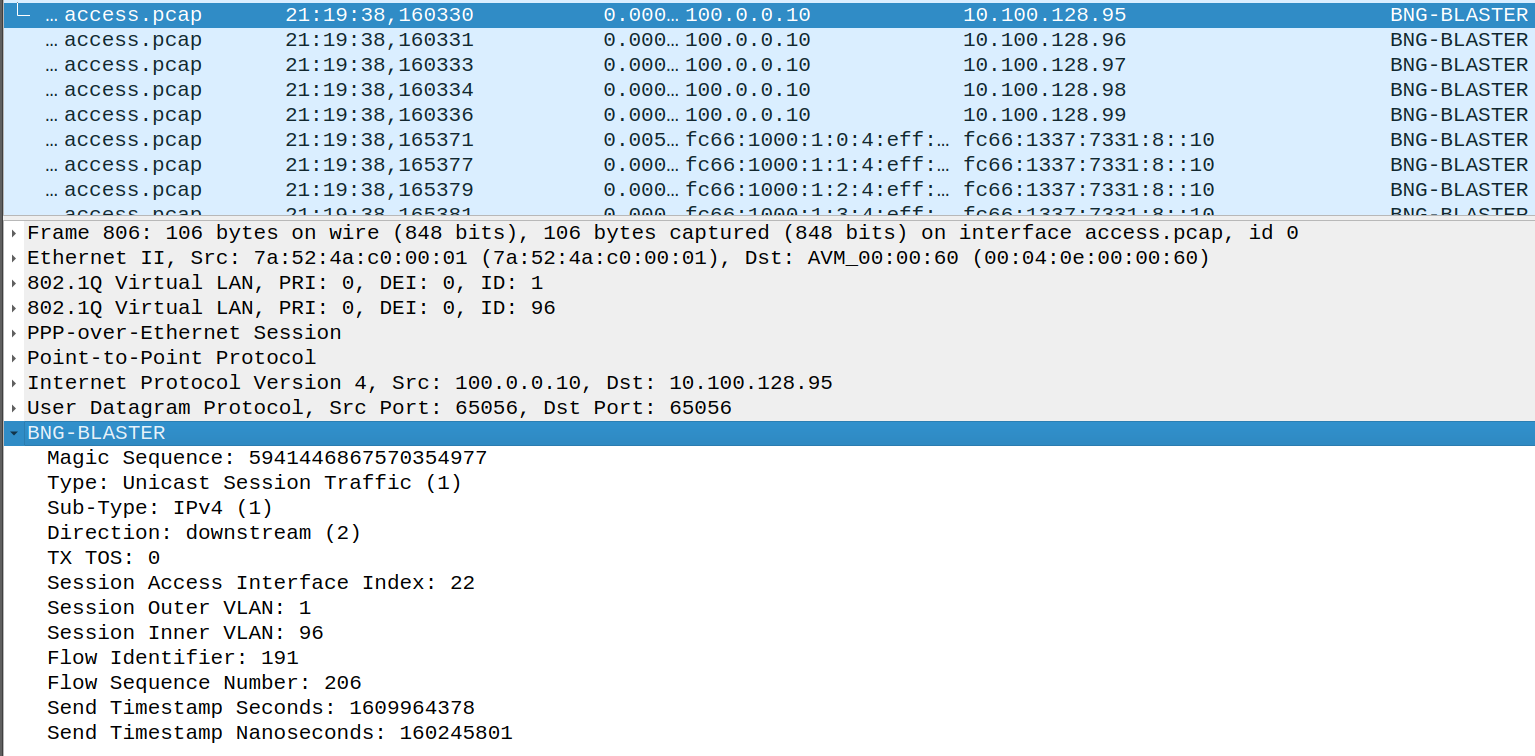Select the Magic Sequence field
The width and height of the screenshot is (1535, 756).
coord(267,457)
